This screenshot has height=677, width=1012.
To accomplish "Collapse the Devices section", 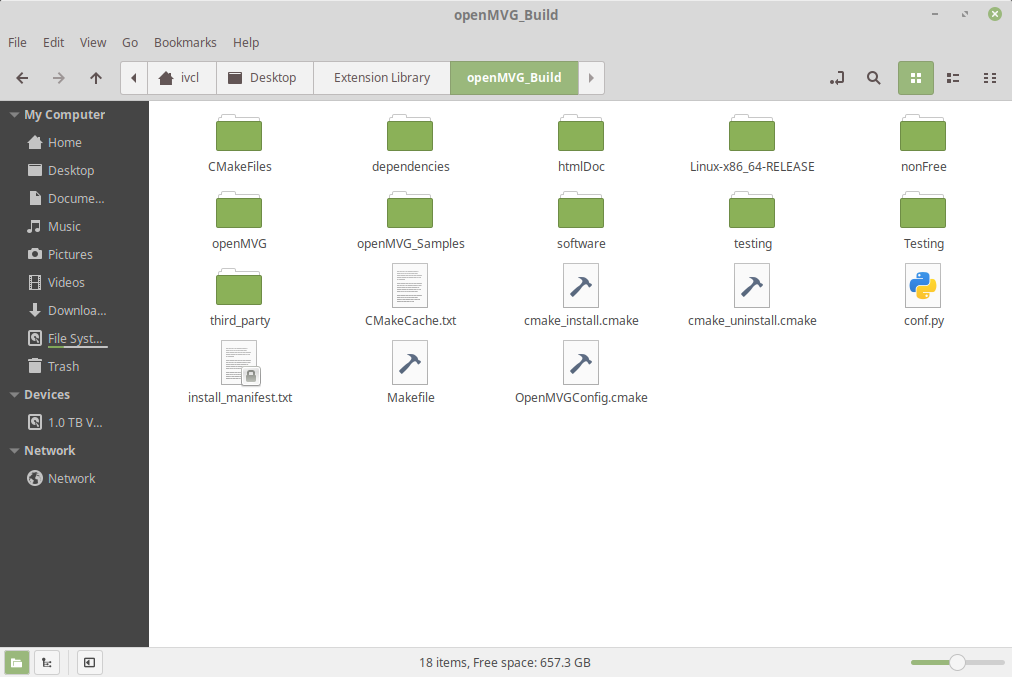I will click(x=12, y=394).
